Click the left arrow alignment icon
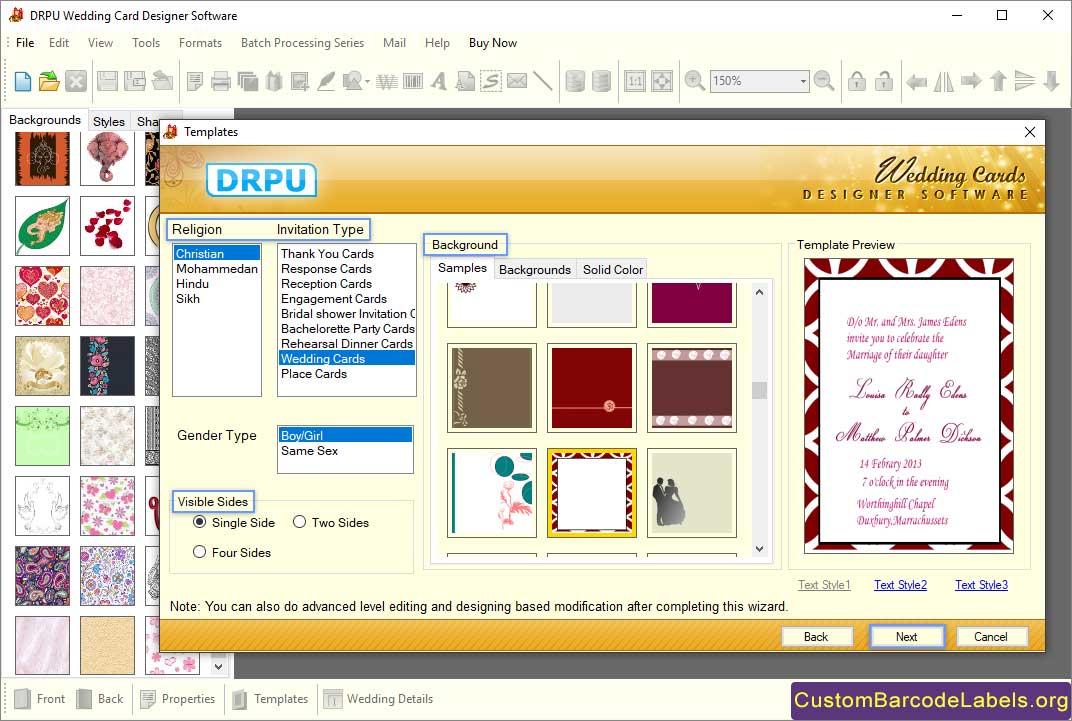Image resolution: width=1072 pixels, height=721 pixels. point(916,82)
